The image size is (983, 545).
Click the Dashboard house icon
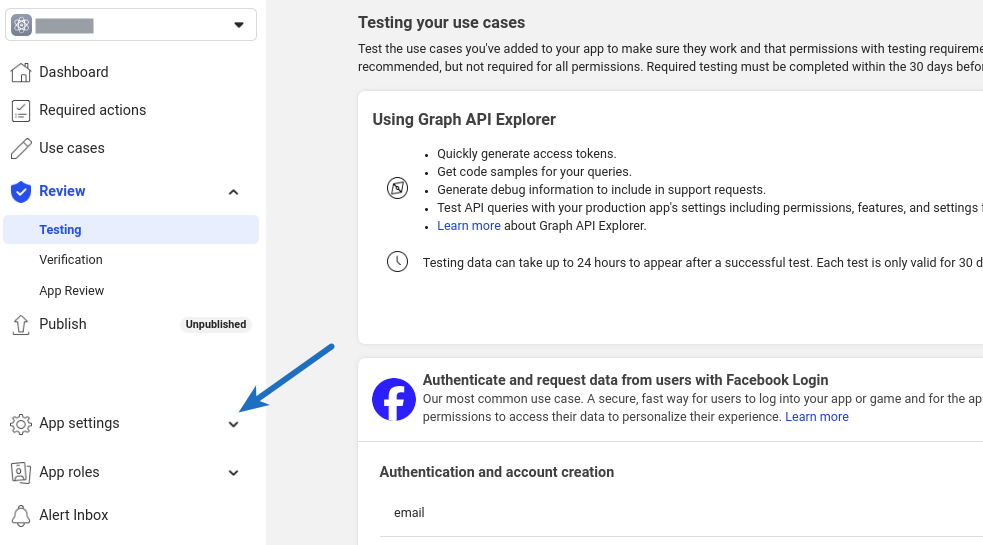click(x=21, y=72)
